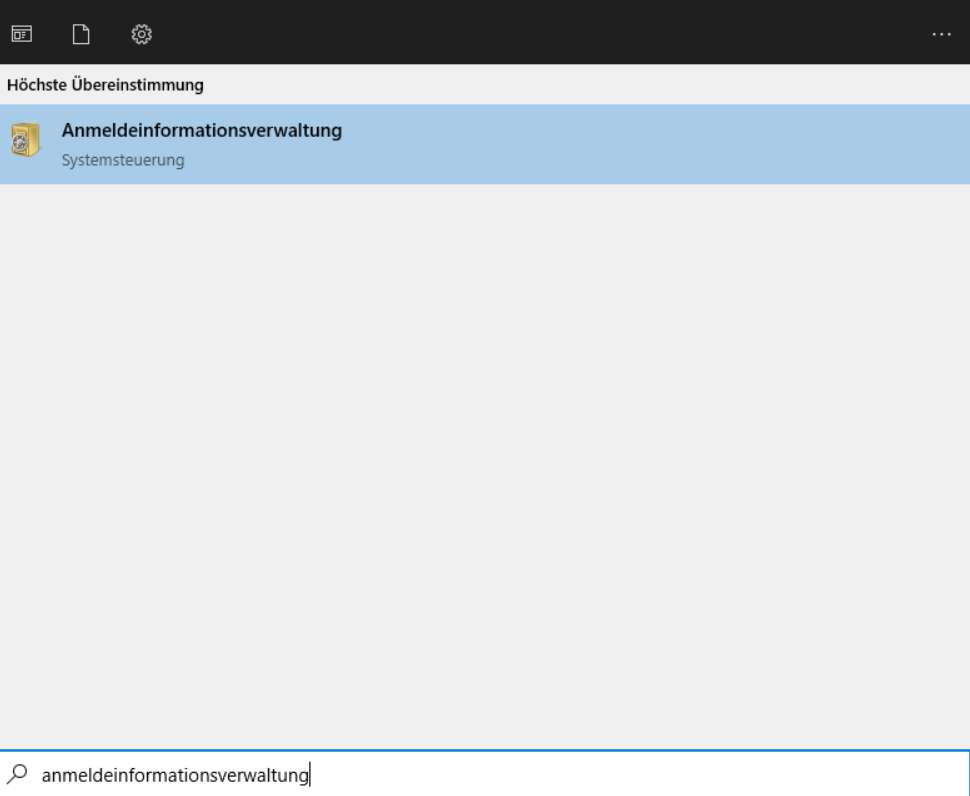970x796 pixels.
Task: Filter search results by documents
Action: (81, 34)
